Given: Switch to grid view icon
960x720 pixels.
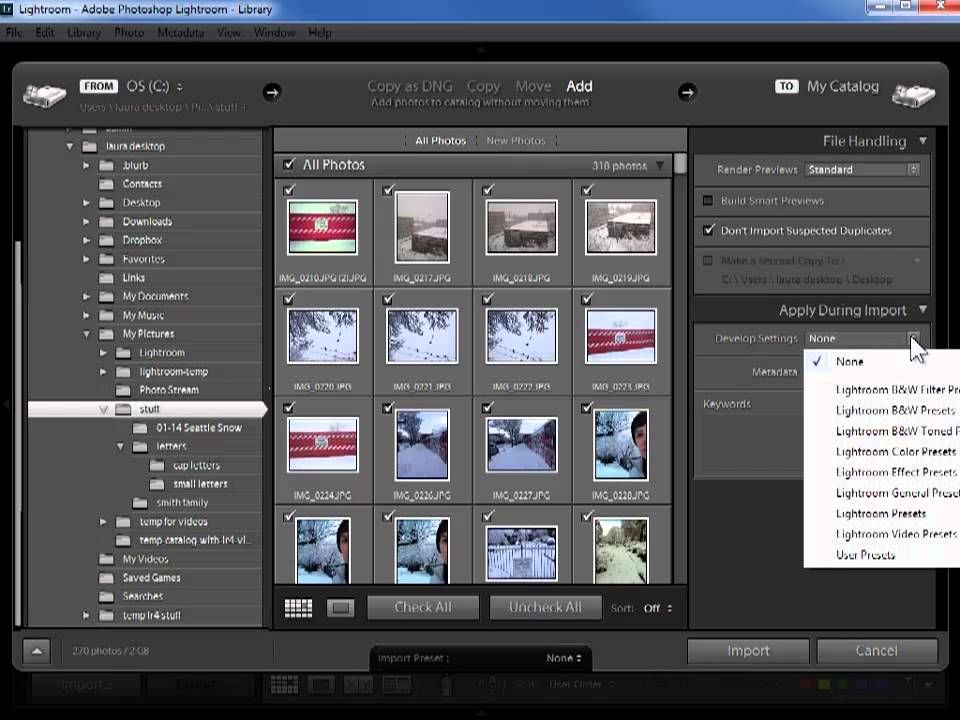Looking at the screenshot, I should (x=298, y=607).
